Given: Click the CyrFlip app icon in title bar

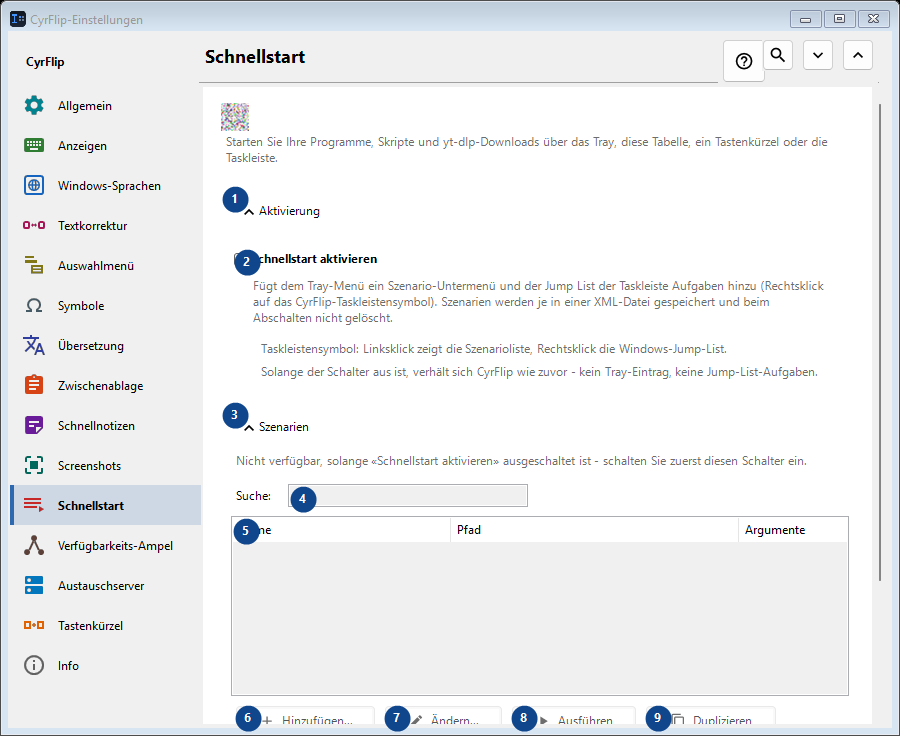Looking at the screenshot, I should point(18,19).
